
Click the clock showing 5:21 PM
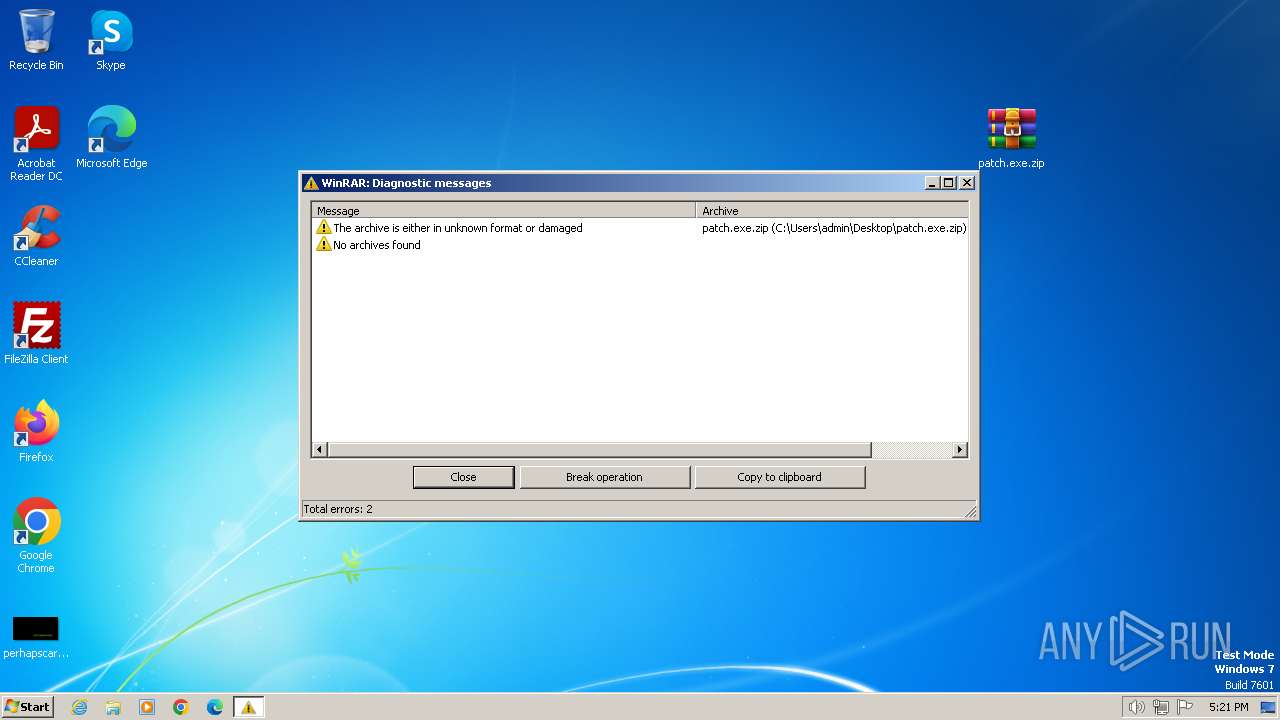click(x=1228, y=707)
